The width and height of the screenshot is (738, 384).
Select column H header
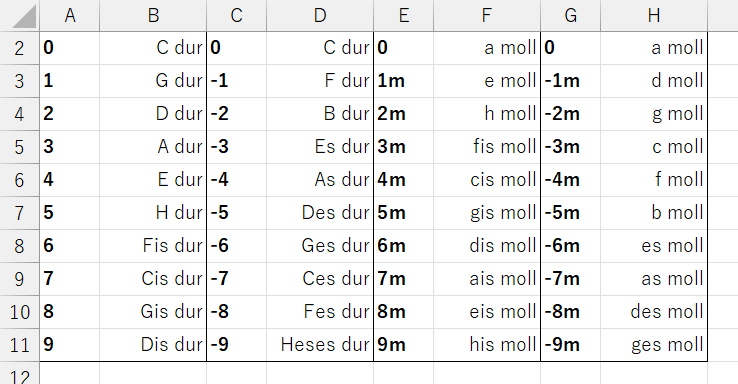654,16
